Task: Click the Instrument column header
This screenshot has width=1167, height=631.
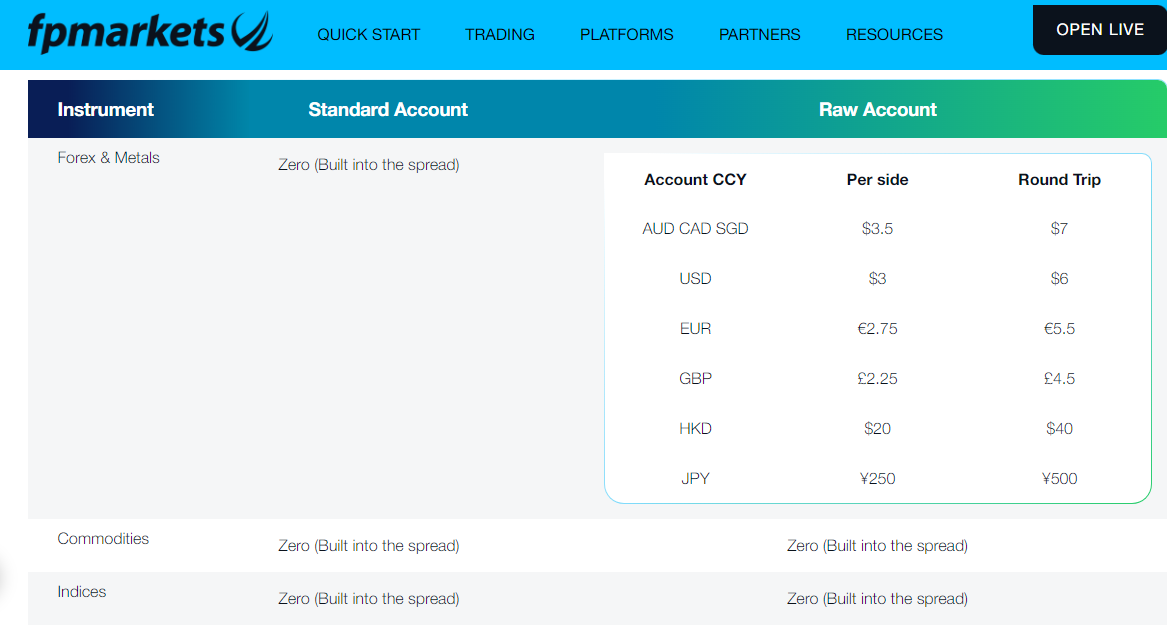Action: 106,108
